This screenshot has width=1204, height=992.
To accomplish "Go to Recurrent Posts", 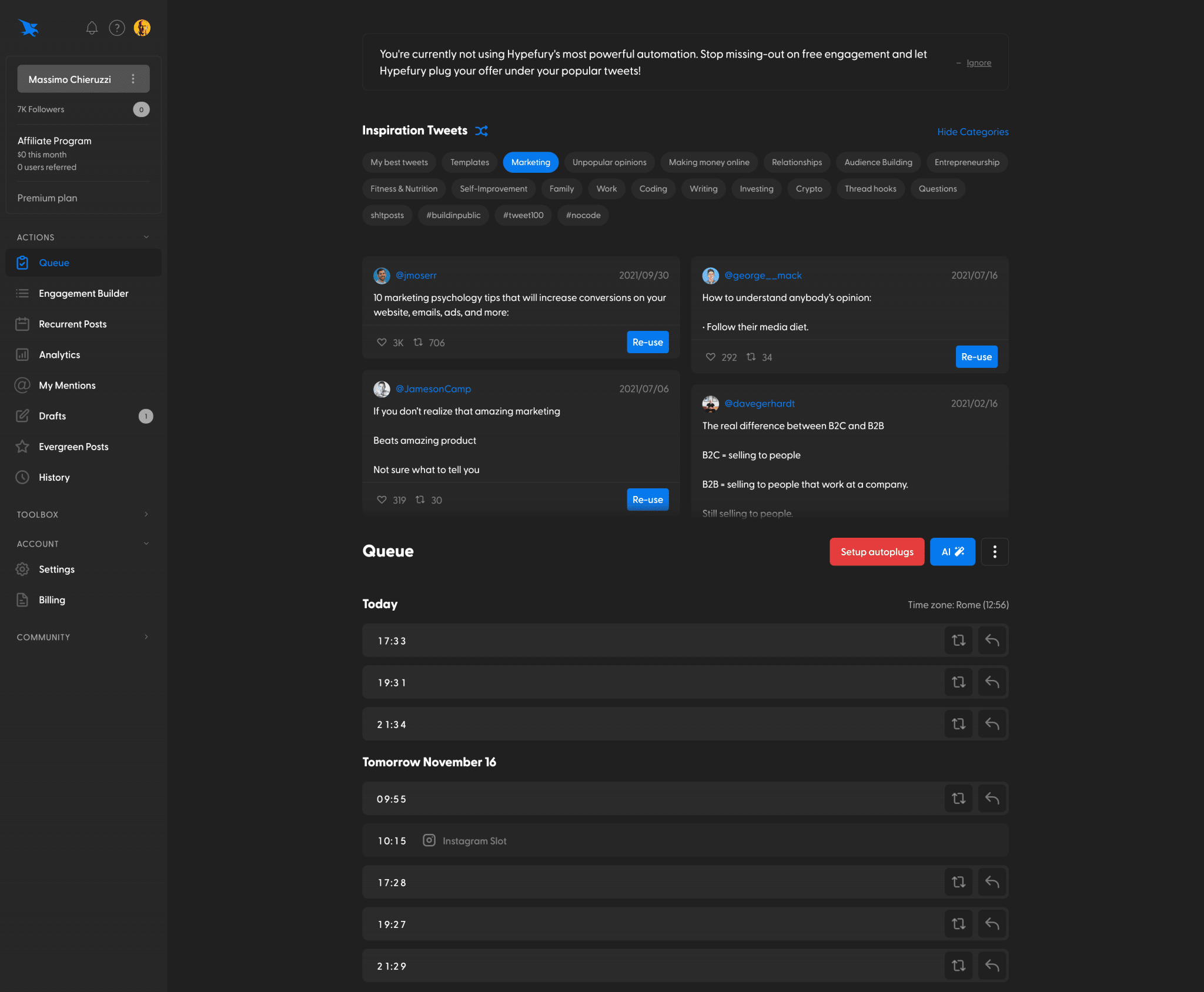I will [x=83, y=324].
